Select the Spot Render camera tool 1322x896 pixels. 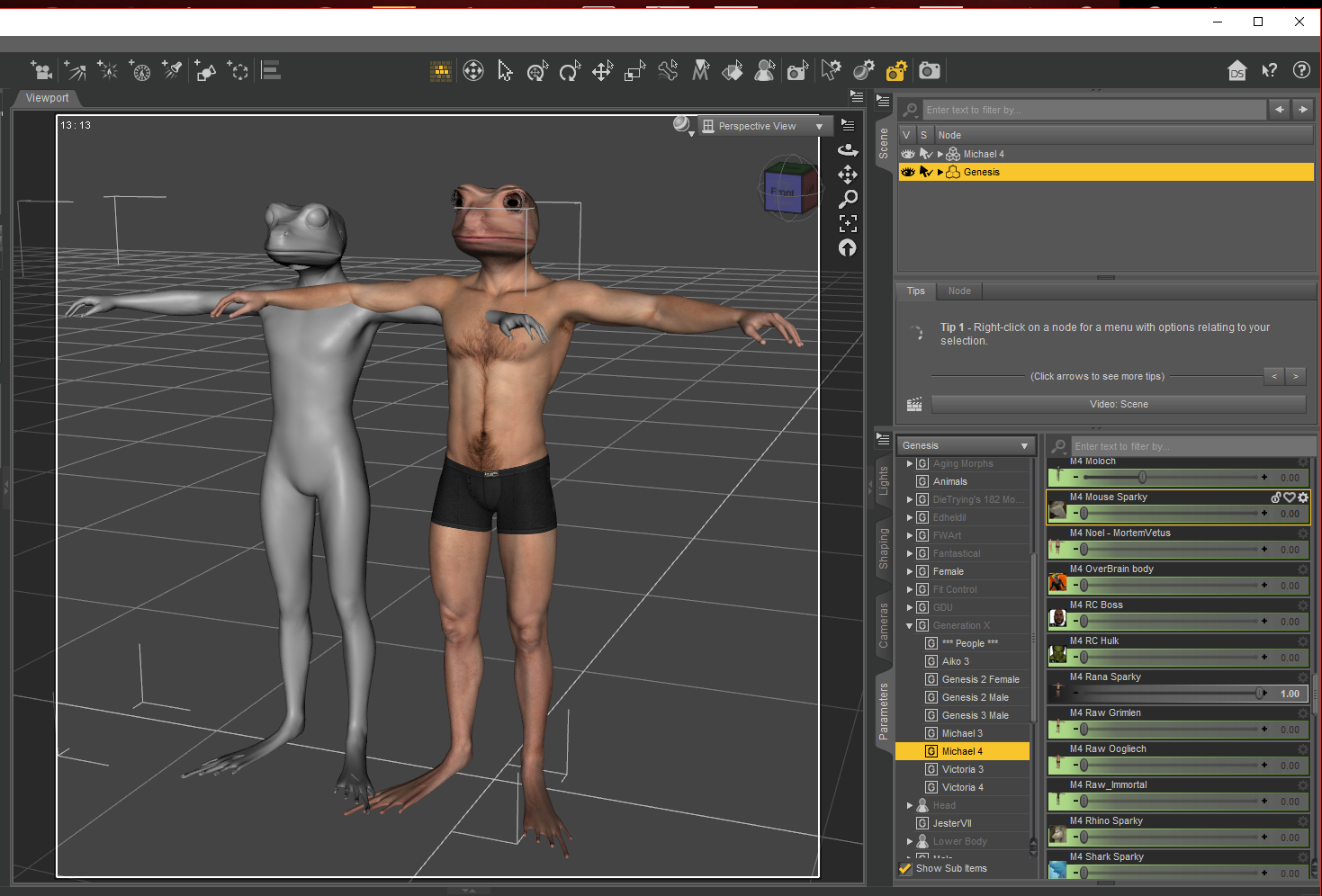(797, 71)
